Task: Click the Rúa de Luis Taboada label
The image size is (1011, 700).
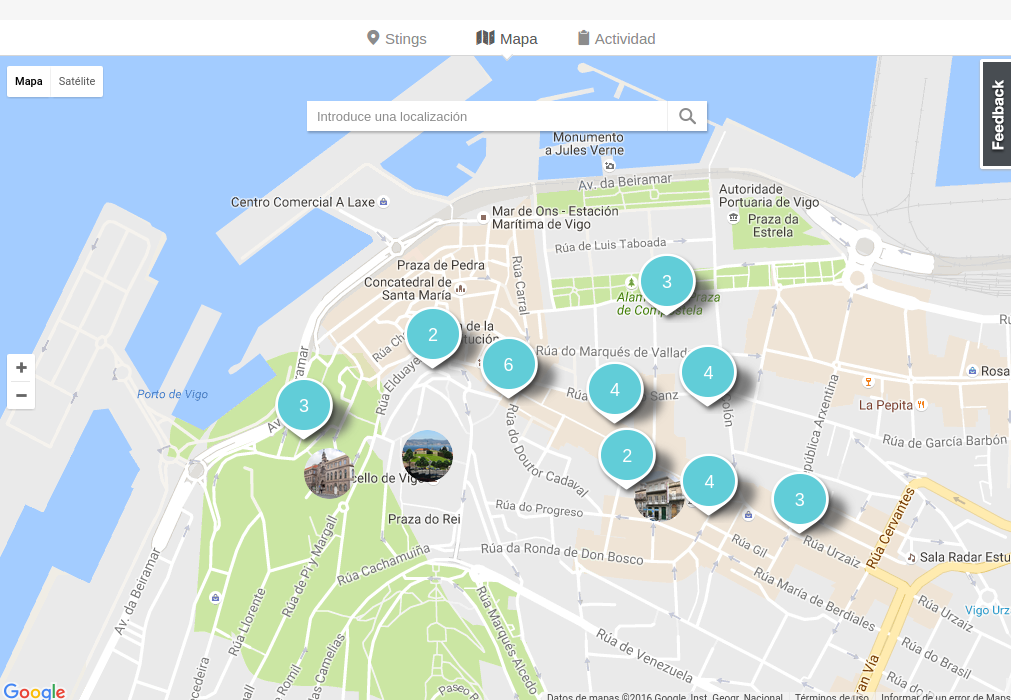Action: point(610,245)
